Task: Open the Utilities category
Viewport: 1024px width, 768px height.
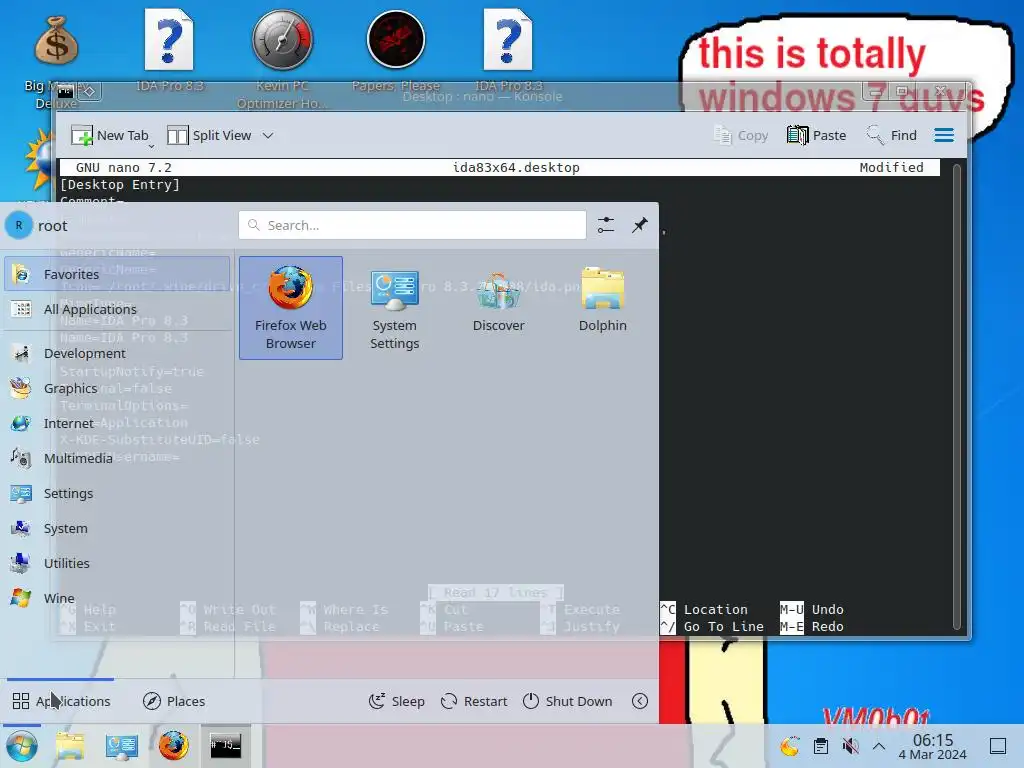Action: click(117, 563)
